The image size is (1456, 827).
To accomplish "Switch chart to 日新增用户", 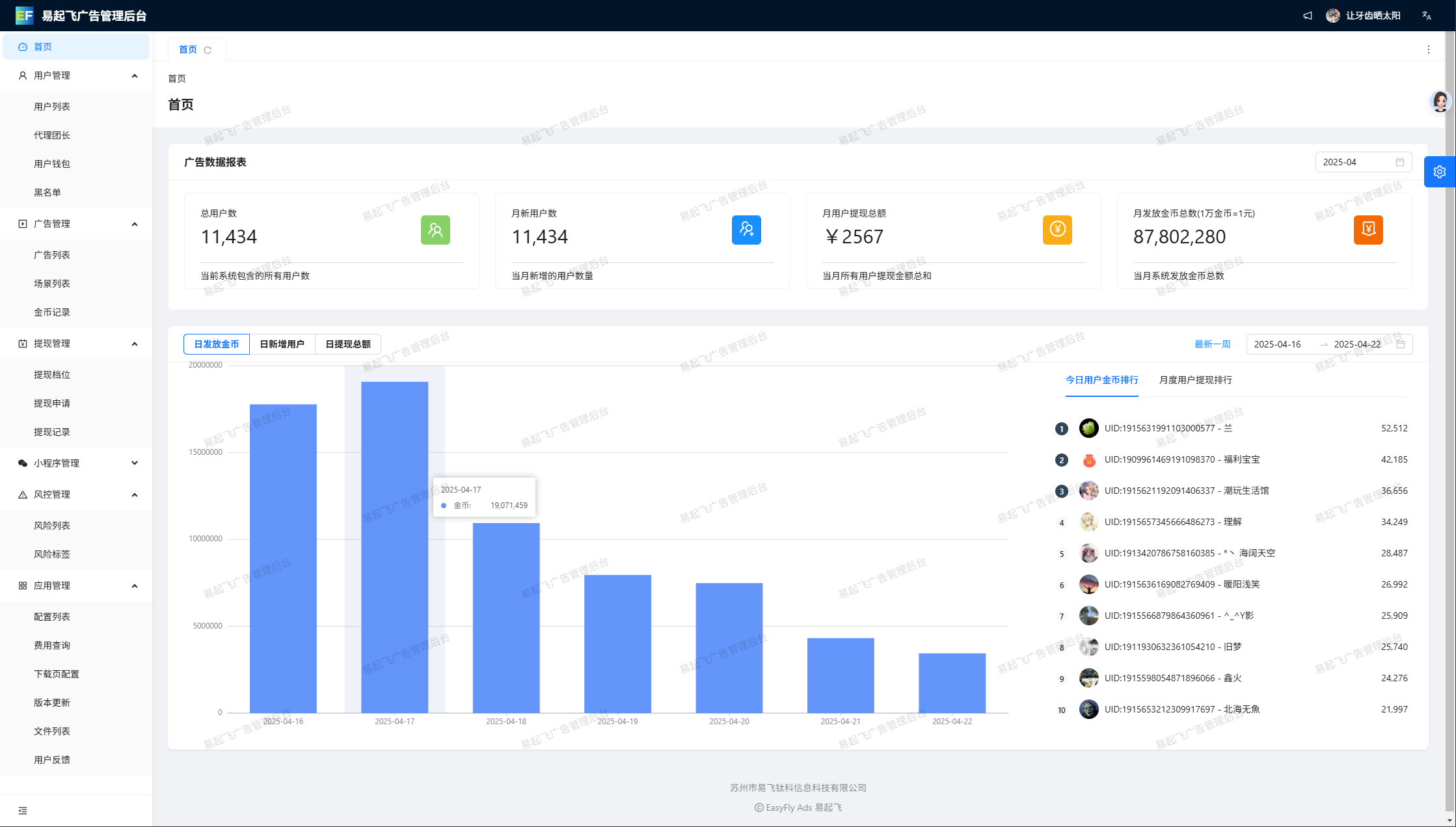I will click(x=282, y=344).
